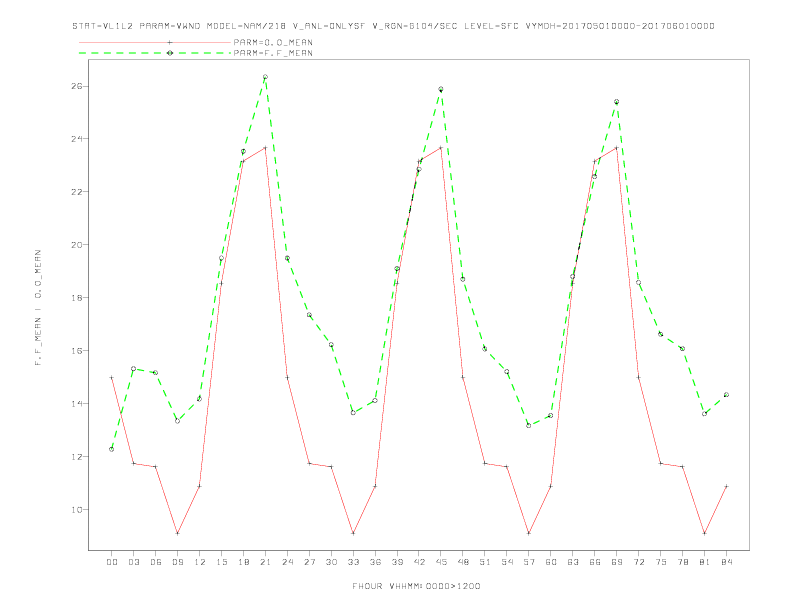This screenshot has height=612, width=792.
Task: Click x-axis tick label 36
Action: tap(375, 562)
